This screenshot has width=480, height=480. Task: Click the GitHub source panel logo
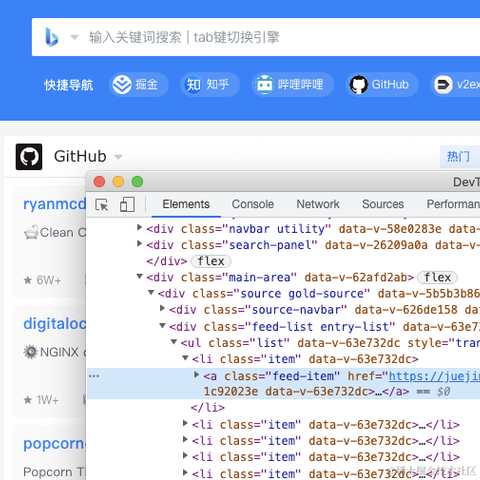(x=29, y=157)
